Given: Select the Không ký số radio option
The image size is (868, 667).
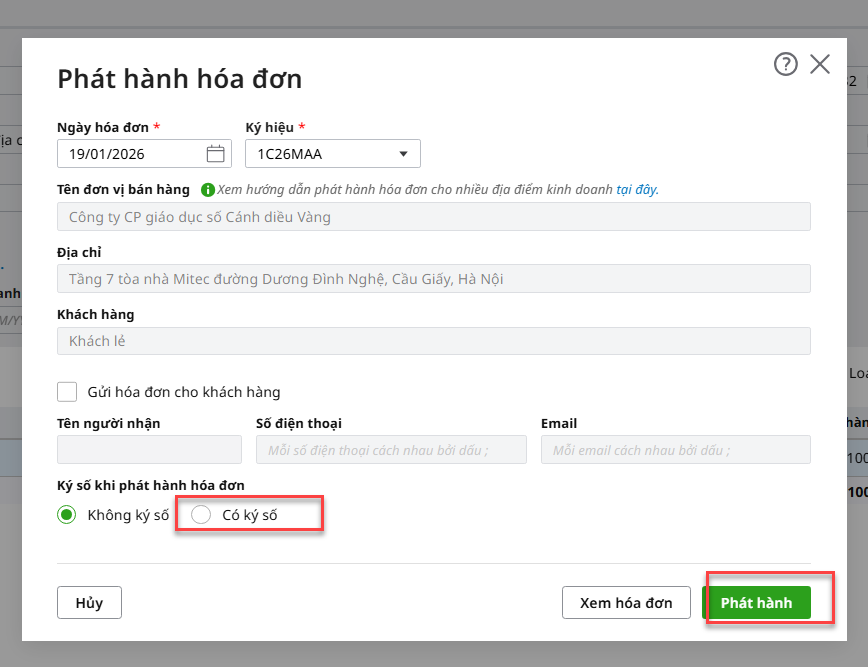Looking at the screenshot, I should (x=67, y=515).
